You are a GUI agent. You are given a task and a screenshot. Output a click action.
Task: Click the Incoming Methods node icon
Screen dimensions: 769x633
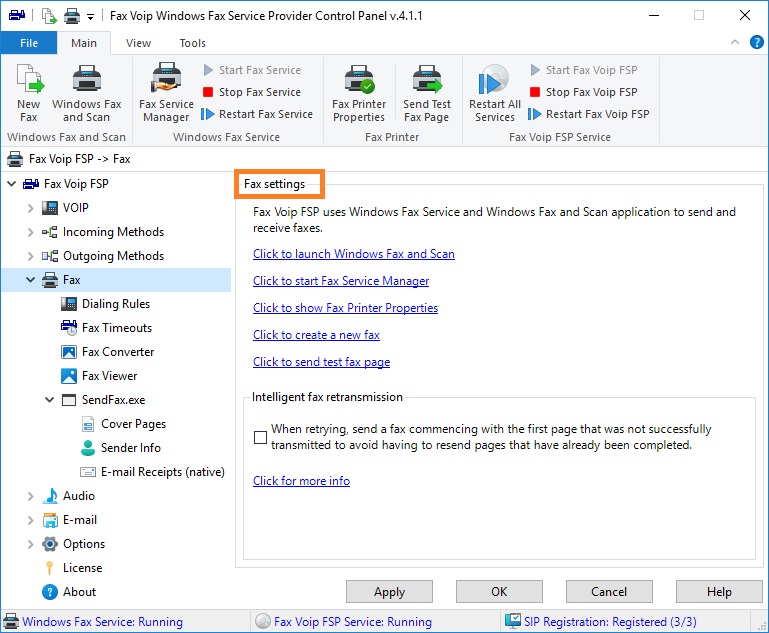coord(50,232)
